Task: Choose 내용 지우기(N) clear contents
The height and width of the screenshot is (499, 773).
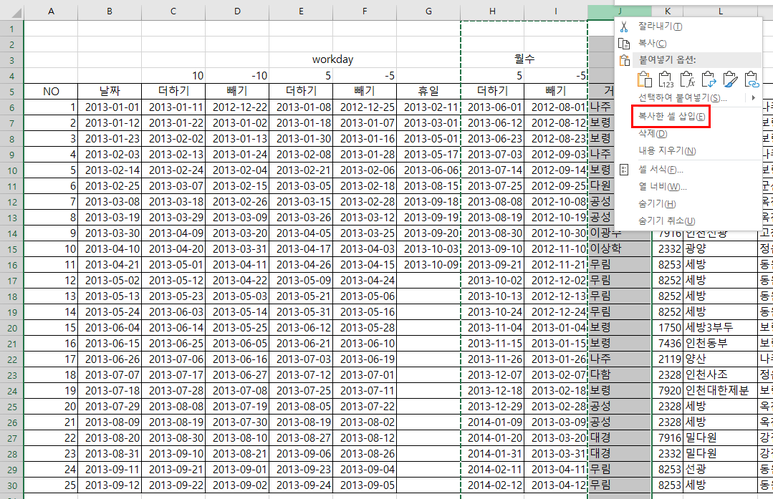Action: 667,151
